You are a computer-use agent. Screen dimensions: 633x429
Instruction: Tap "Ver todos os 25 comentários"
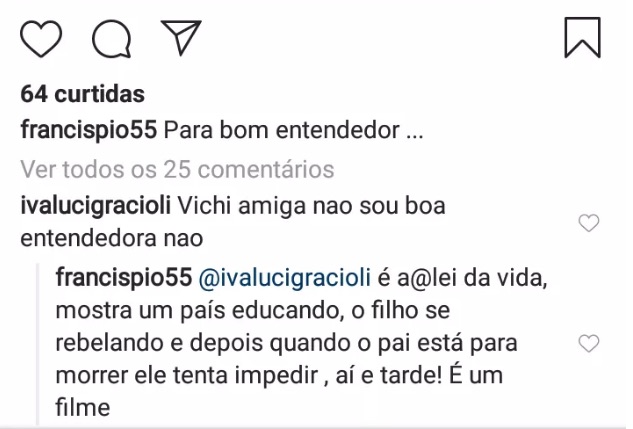(x=177, y=169)
